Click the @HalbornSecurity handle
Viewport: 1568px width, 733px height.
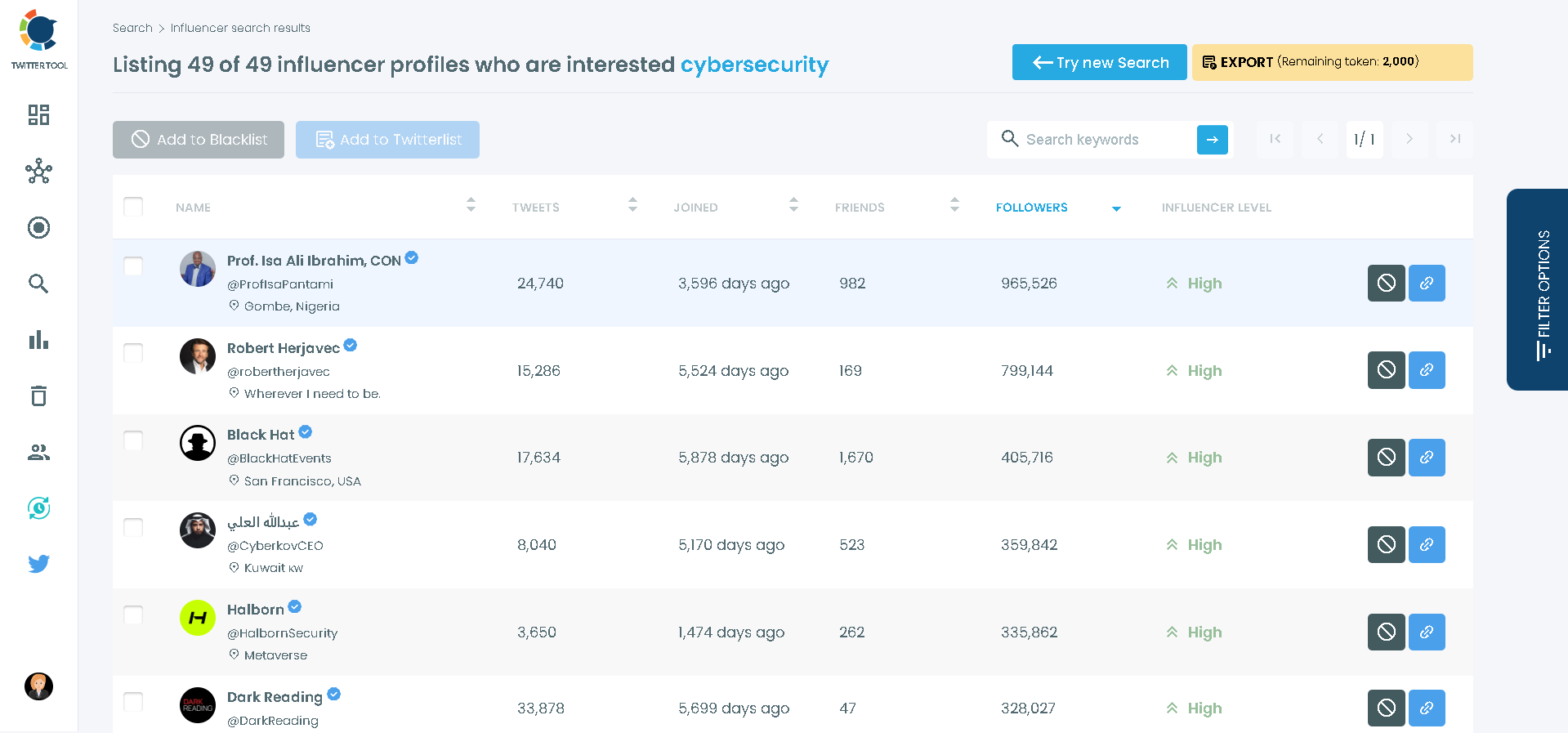coord(282,633)
